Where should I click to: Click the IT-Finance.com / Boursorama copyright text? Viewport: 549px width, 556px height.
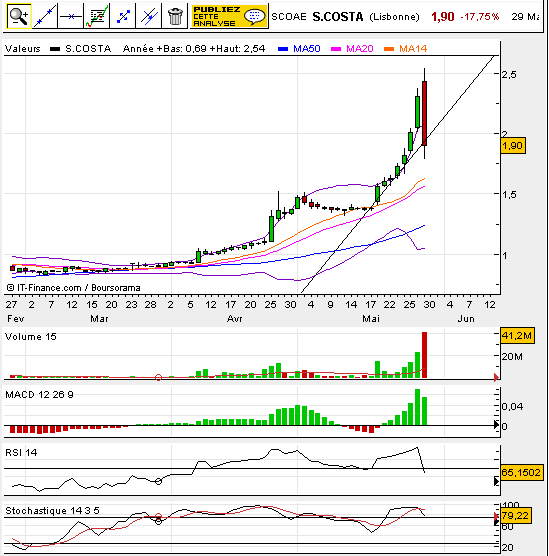(x=73, y=288)
